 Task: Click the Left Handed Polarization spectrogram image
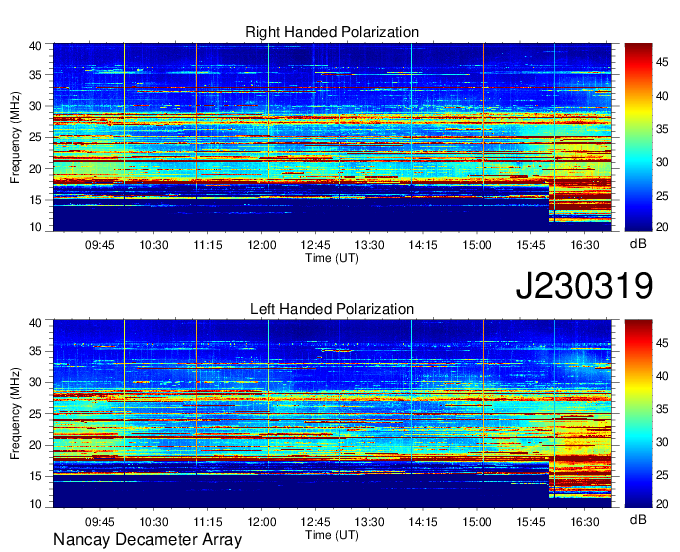click(332, 414)
